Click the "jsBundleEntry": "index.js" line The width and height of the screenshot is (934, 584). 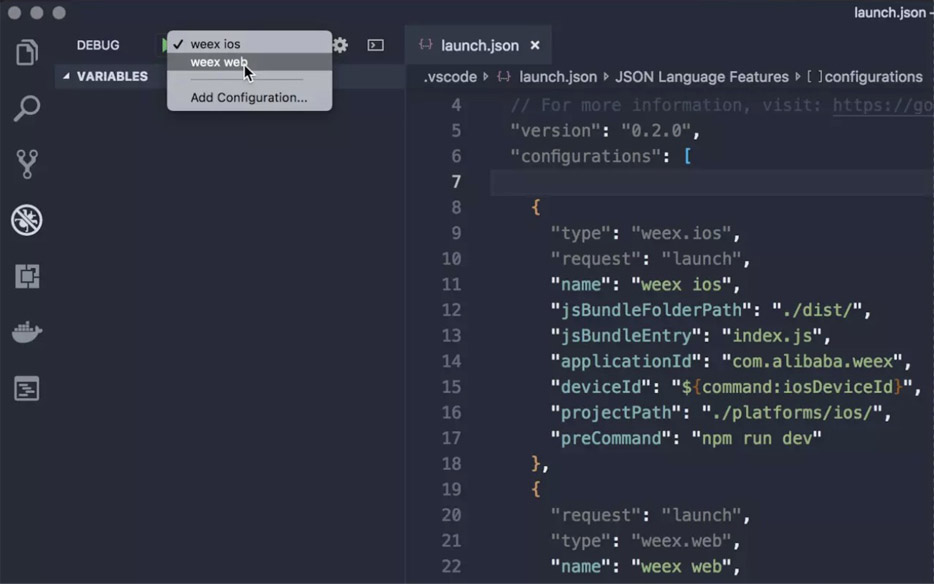[690, 336]
